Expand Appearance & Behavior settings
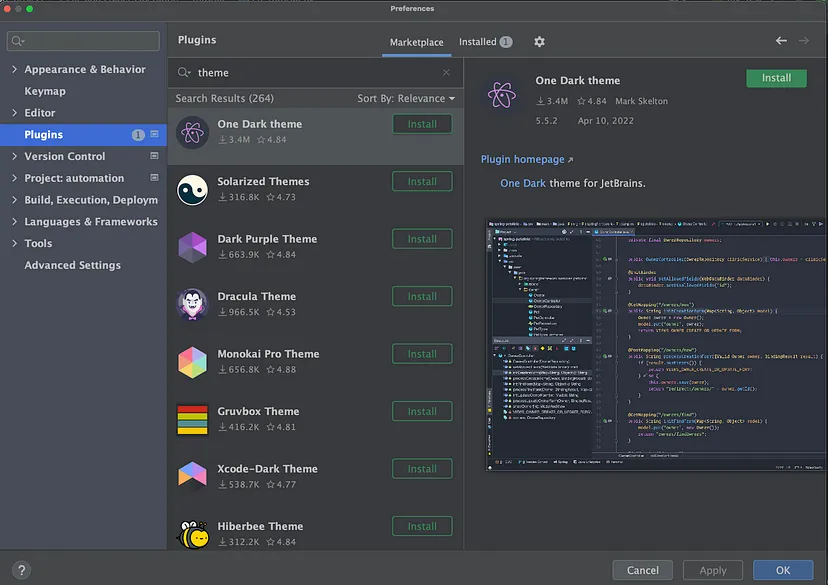 14,69
